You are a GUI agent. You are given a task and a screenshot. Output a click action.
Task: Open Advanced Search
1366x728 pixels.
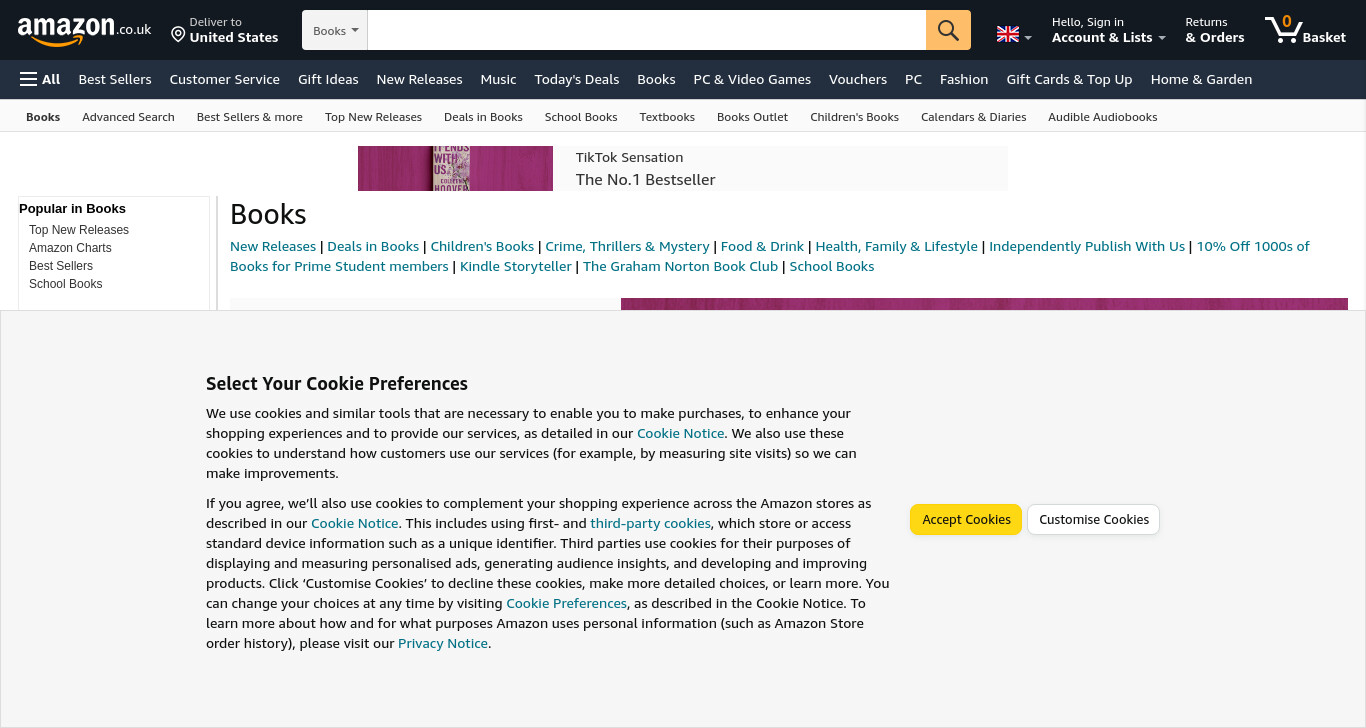[x=128, y=117]
